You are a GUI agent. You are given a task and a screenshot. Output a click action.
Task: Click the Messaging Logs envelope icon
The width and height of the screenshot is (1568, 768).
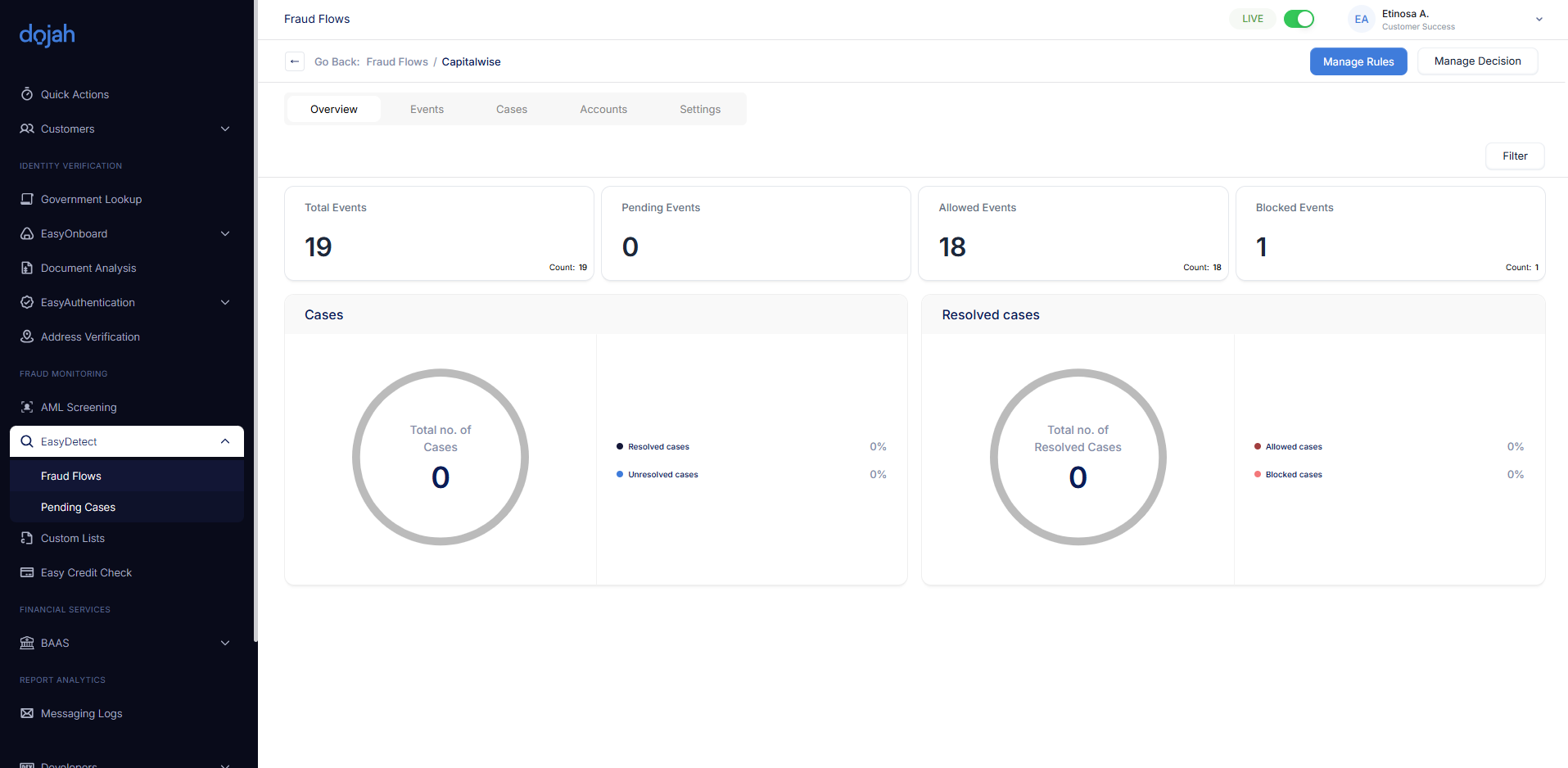[27, 713]
